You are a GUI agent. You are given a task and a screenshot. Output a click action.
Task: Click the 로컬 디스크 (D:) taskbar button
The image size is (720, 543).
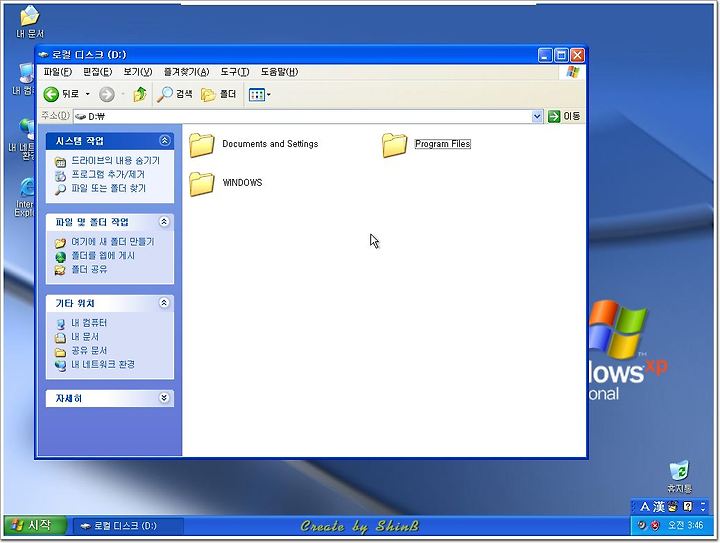click(128, 526)
